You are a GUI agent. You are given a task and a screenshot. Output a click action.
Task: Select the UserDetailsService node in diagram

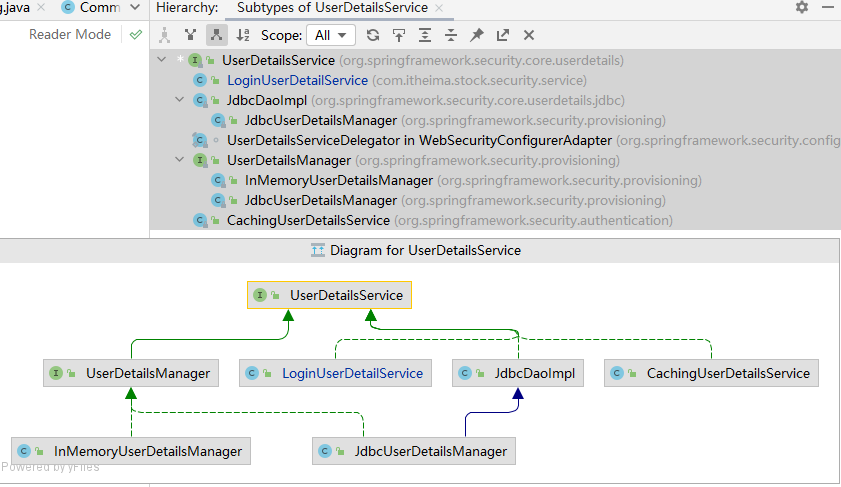329,295
